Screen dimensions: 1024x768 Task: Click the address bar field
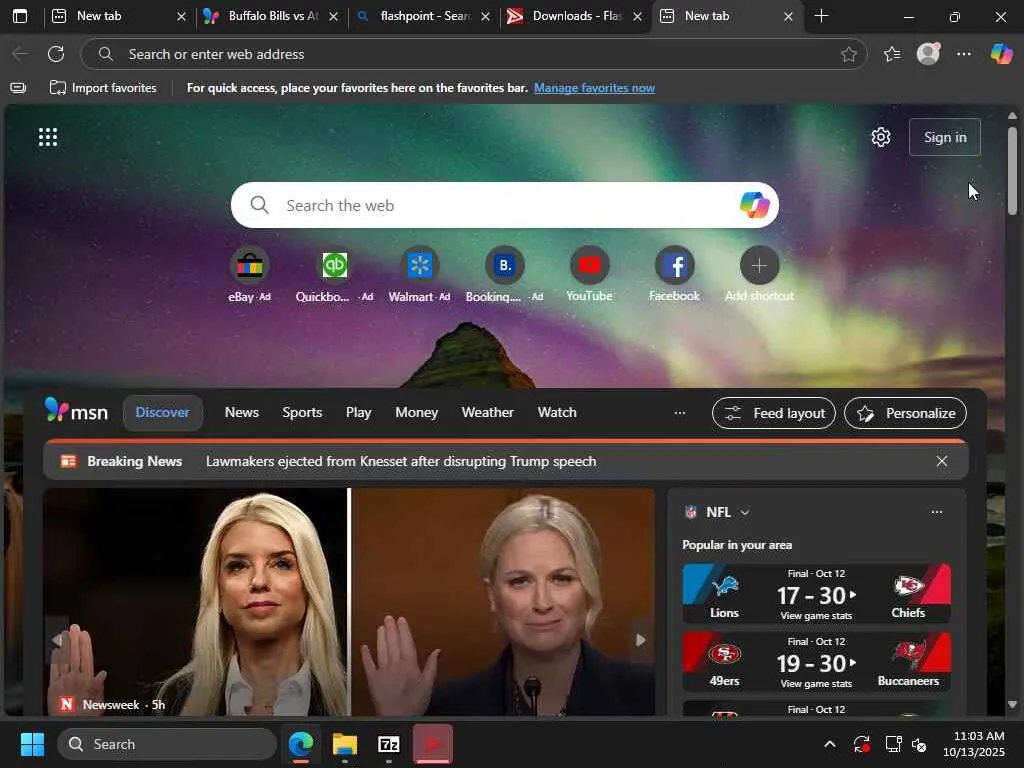[473, 54]
